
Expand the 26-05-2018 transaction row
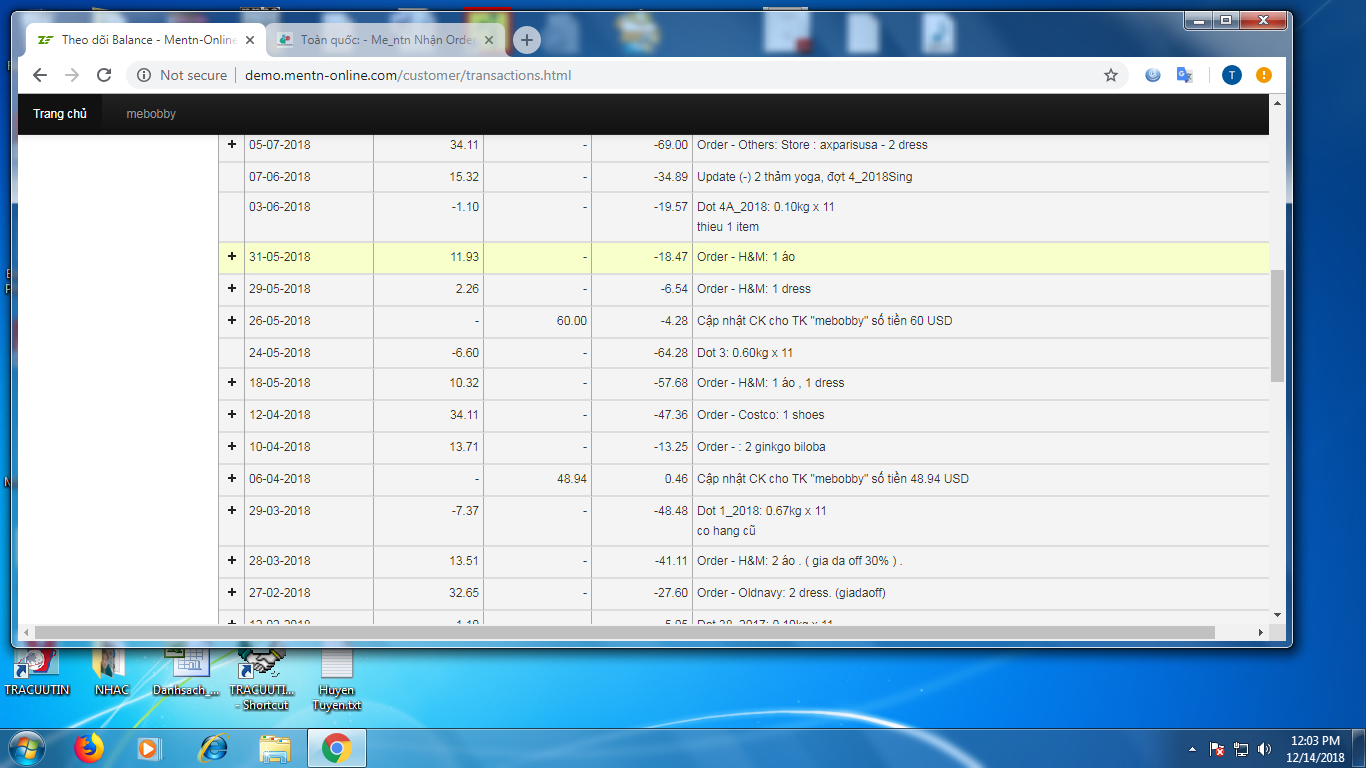[x=232, y=321]
